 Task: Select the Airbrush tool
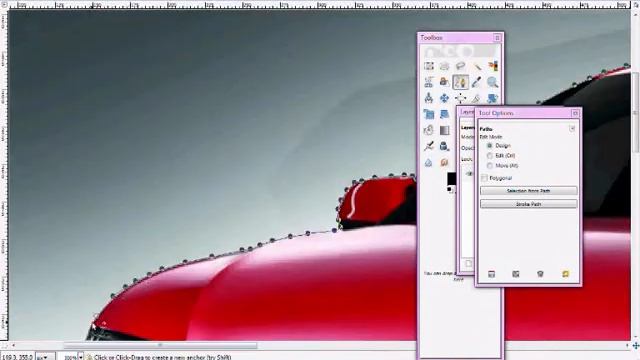429,146
